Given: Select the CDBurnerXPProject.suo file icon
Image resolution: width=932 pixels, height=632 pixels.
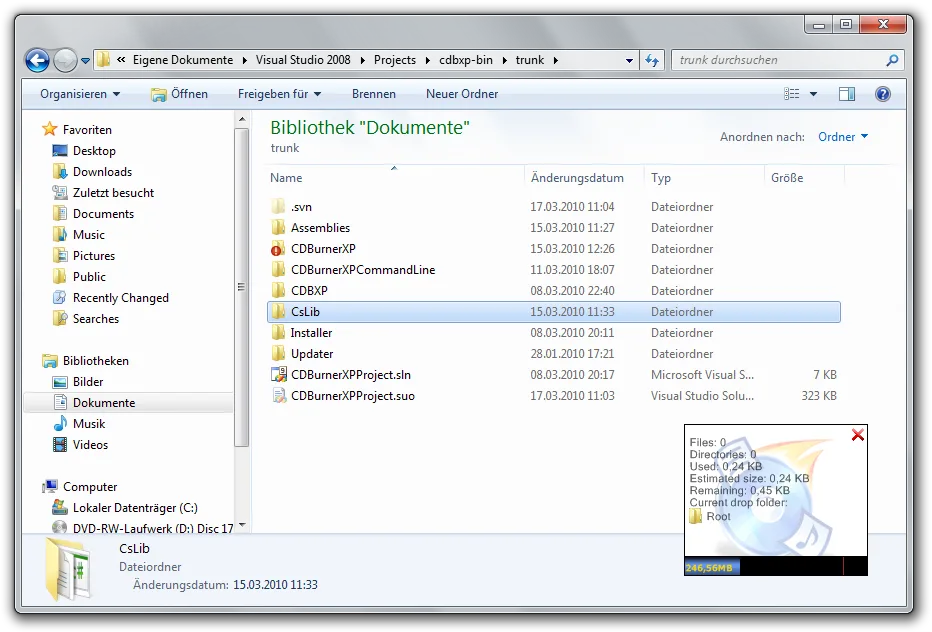Looking at the screenshot, I should coord(278,395).
